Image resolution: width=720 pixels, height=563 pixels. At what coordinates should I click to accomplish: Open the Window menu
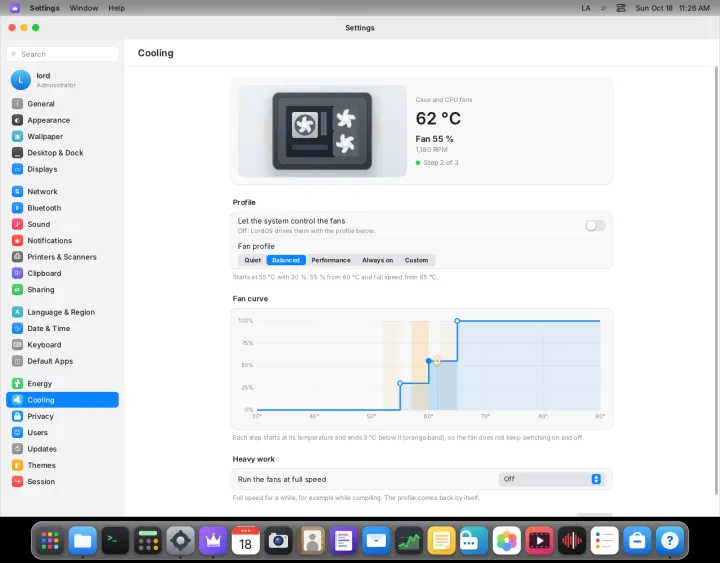point(84,8)
